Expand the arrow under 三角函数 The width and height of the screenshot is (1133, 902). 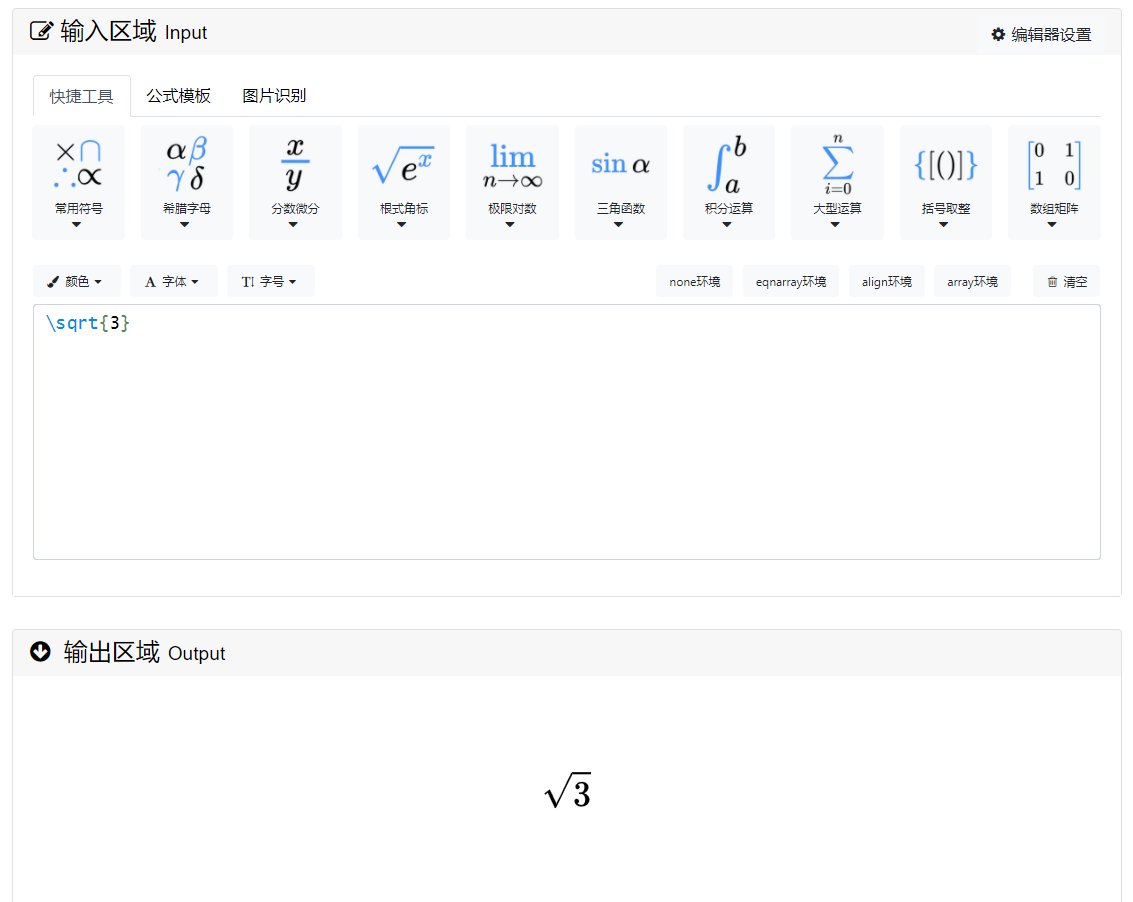(x=619, y=225)
